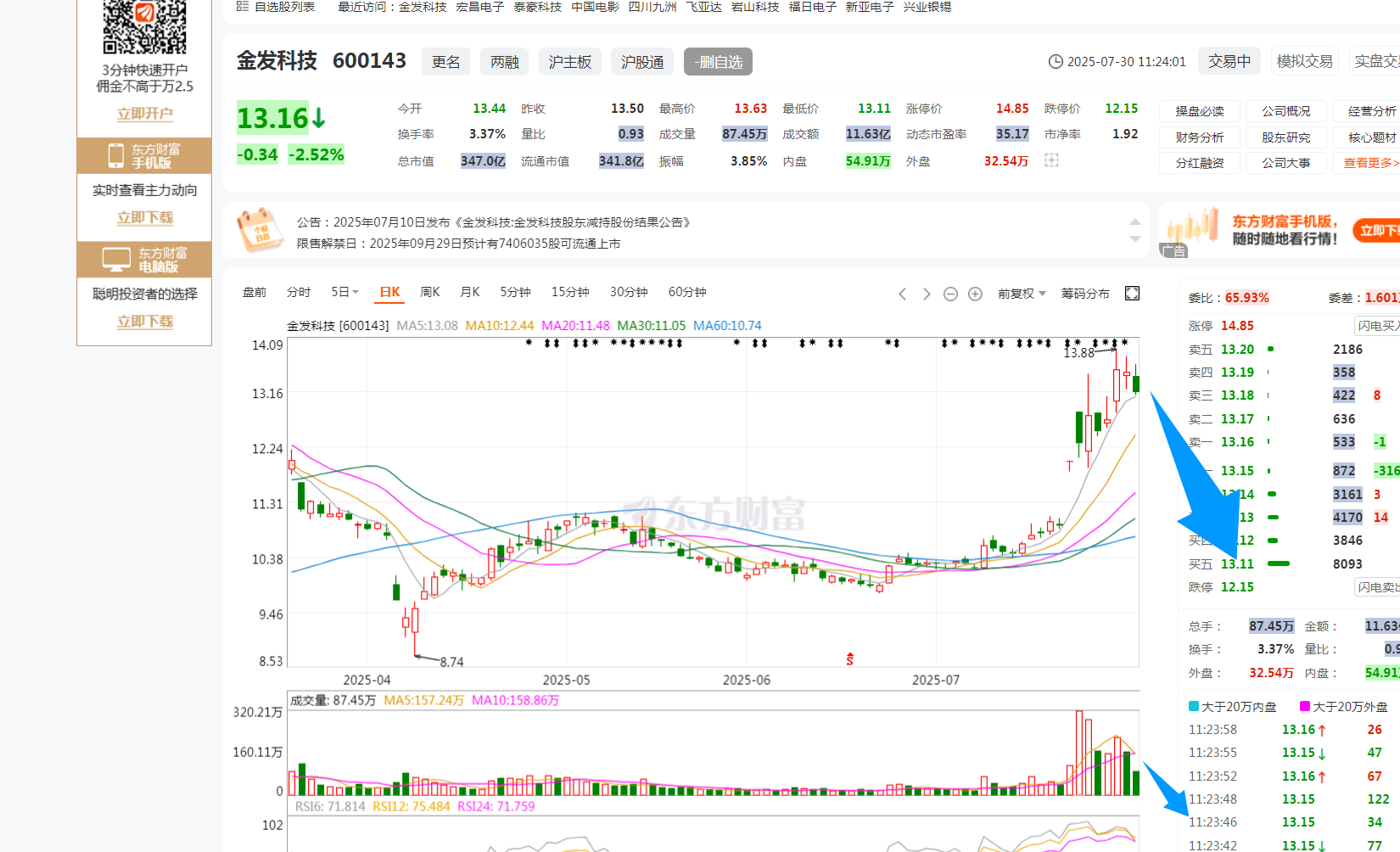1400x852 pixels.
Task: Click the 更名 tag button
Action: [x=446, y=62]
